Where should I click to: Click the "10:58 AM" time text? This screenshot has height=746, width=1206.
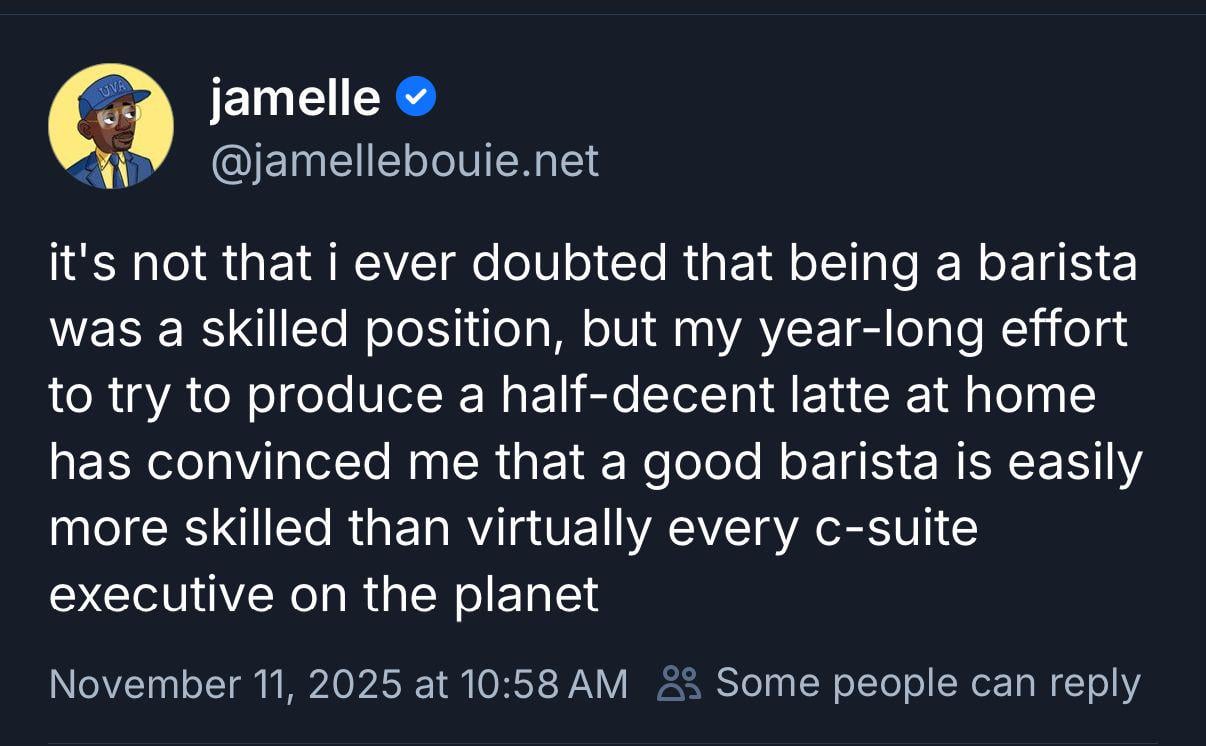click(x=544, y=684)
